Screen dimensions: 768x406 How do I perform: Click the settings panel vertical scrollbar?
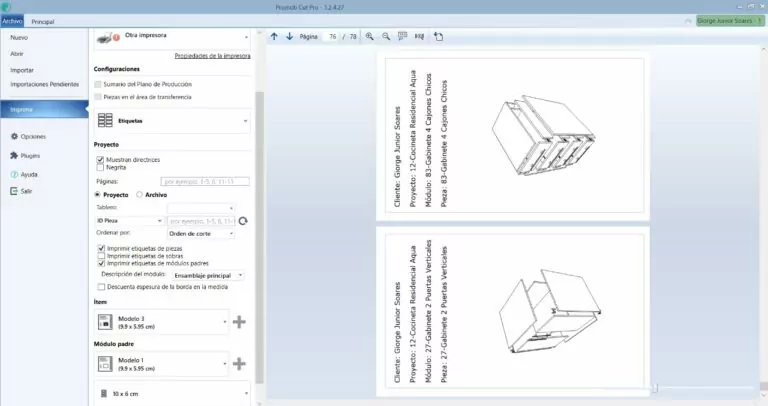tap(260, 238)
